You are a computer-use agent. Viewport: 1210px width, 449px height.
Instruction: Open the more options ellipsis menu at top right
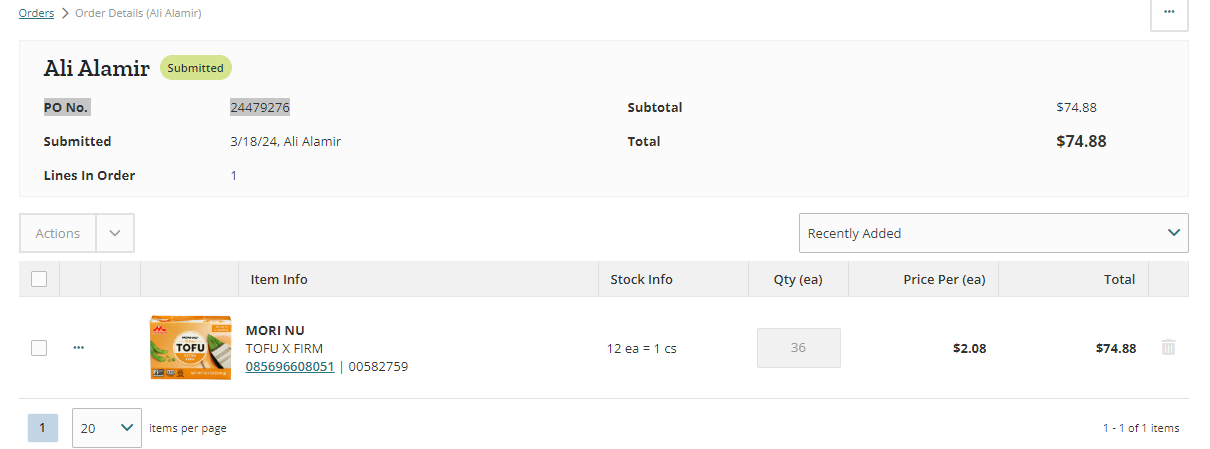coord(1169,13)
